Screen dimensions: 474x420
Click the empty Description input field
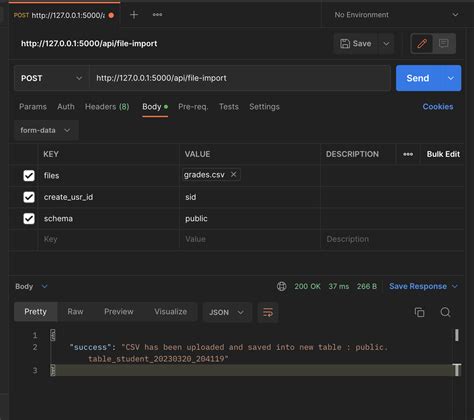[x=392, y=239]
